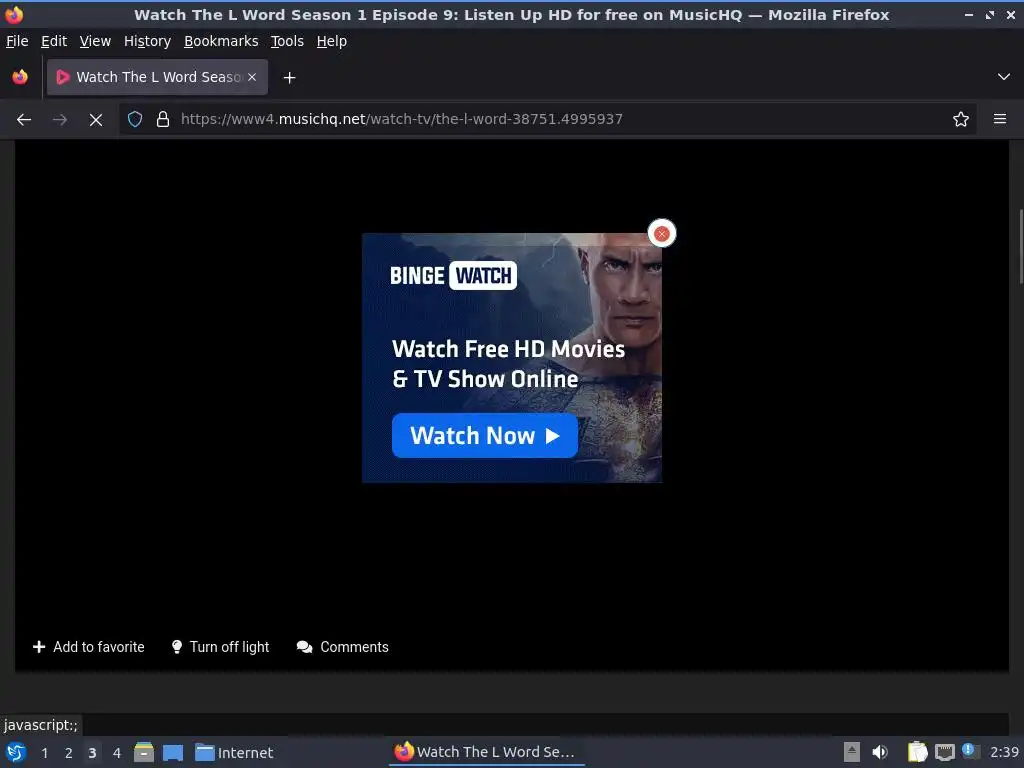Open the File menu
Screen dimensions: 1024x768
(17, 41)
